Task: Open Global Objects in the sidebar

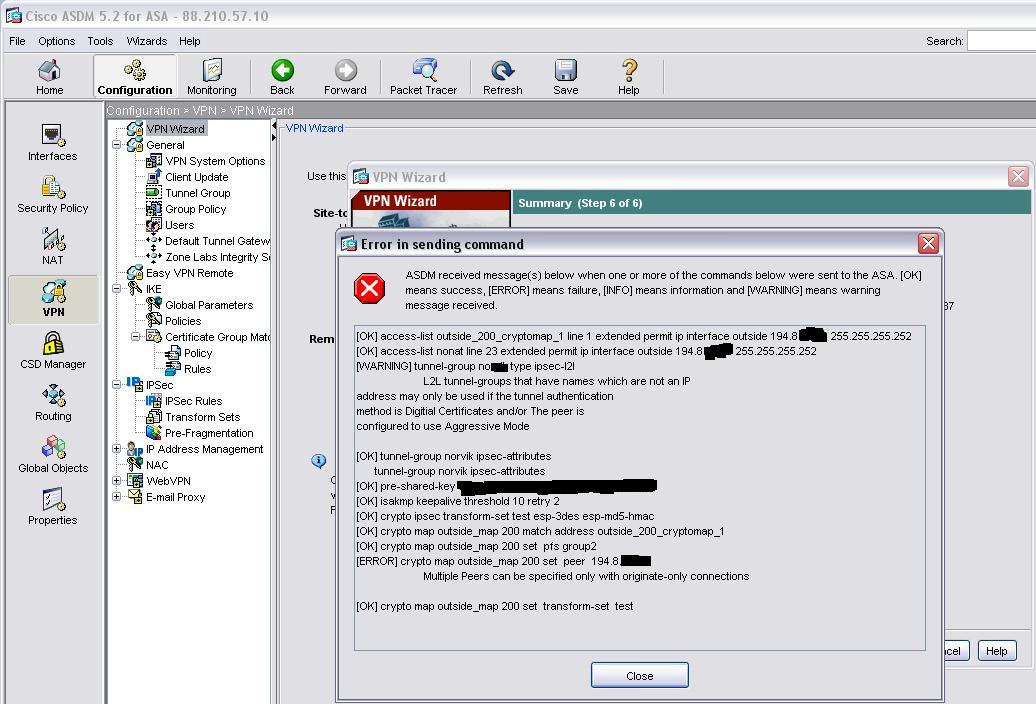Action: pyautogui.click(x=53, y=455)
